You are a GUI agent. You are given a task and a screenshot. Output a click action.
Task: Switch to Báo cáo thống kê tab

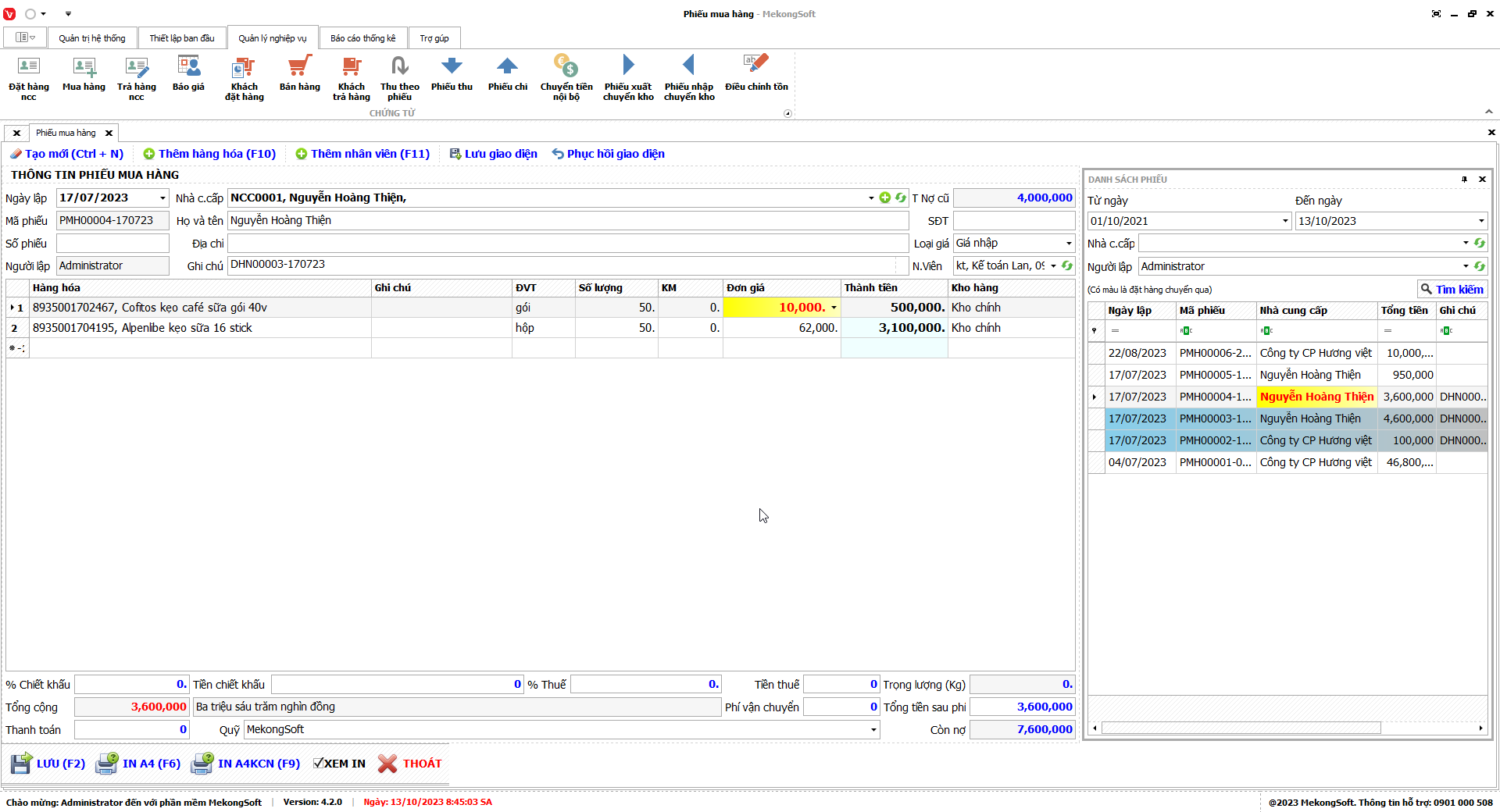click(x=362, y=38)
